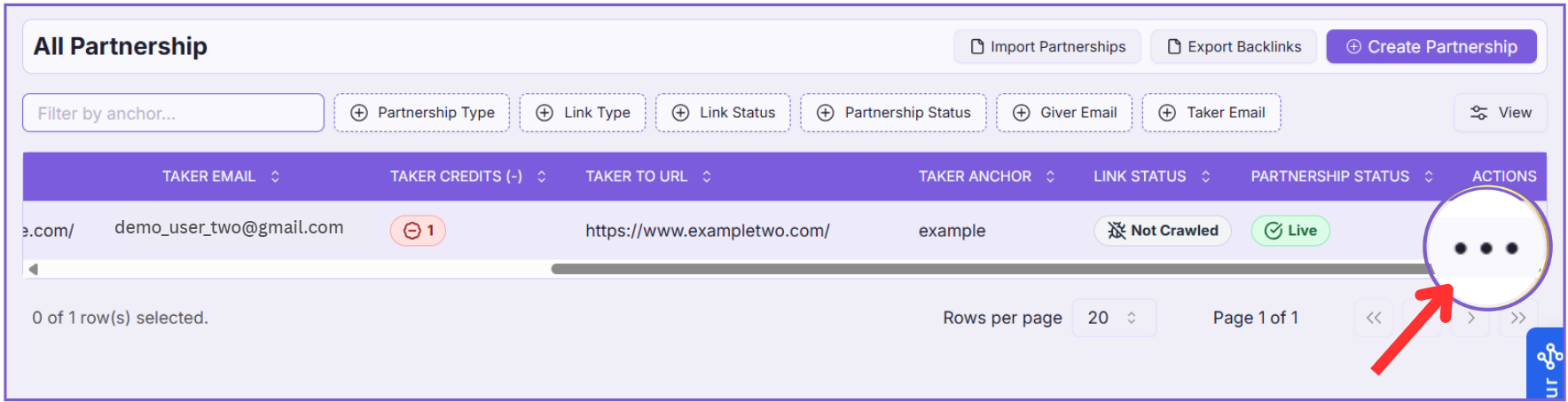Screen dimensions: 1568x402
Task: Open the Partnership Type filter
Action: pos(422,113)
